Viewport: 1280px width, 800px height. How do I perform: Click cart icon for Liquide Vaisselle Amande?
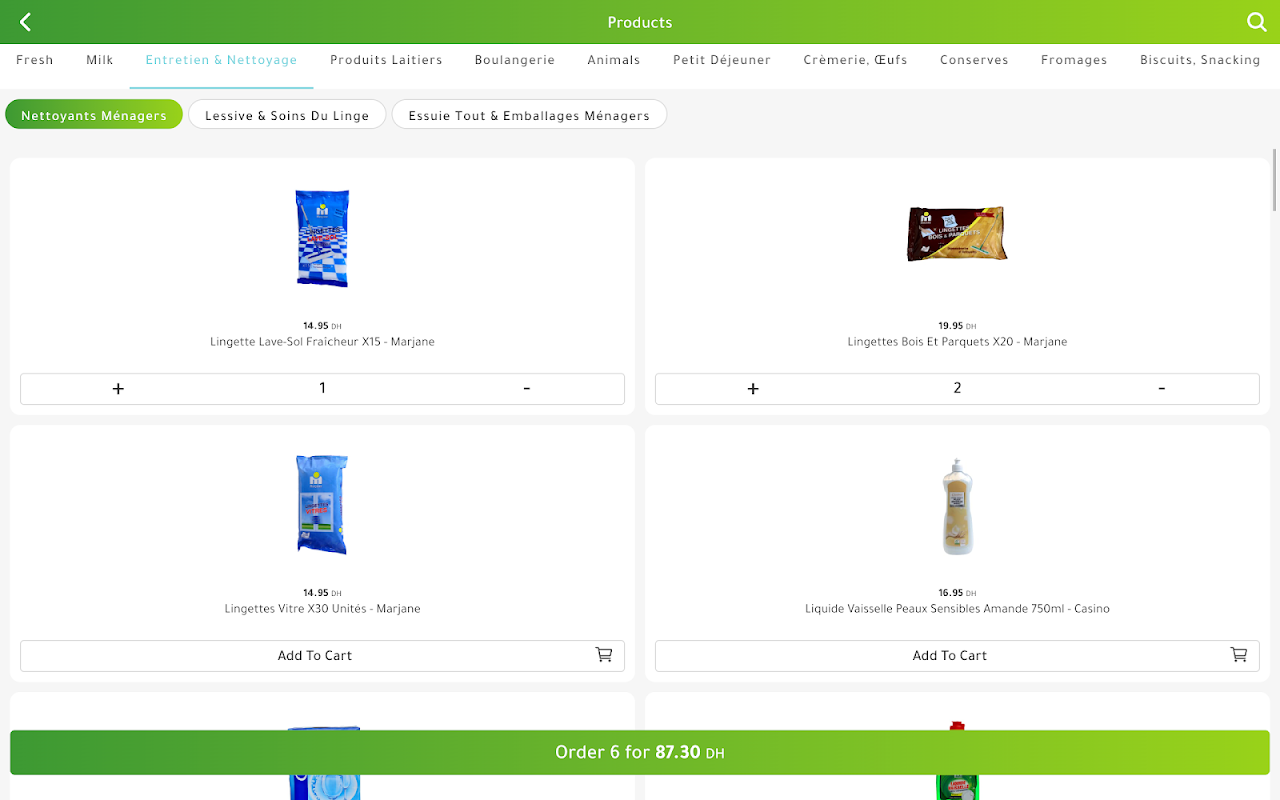click(x=1239, y=655)
